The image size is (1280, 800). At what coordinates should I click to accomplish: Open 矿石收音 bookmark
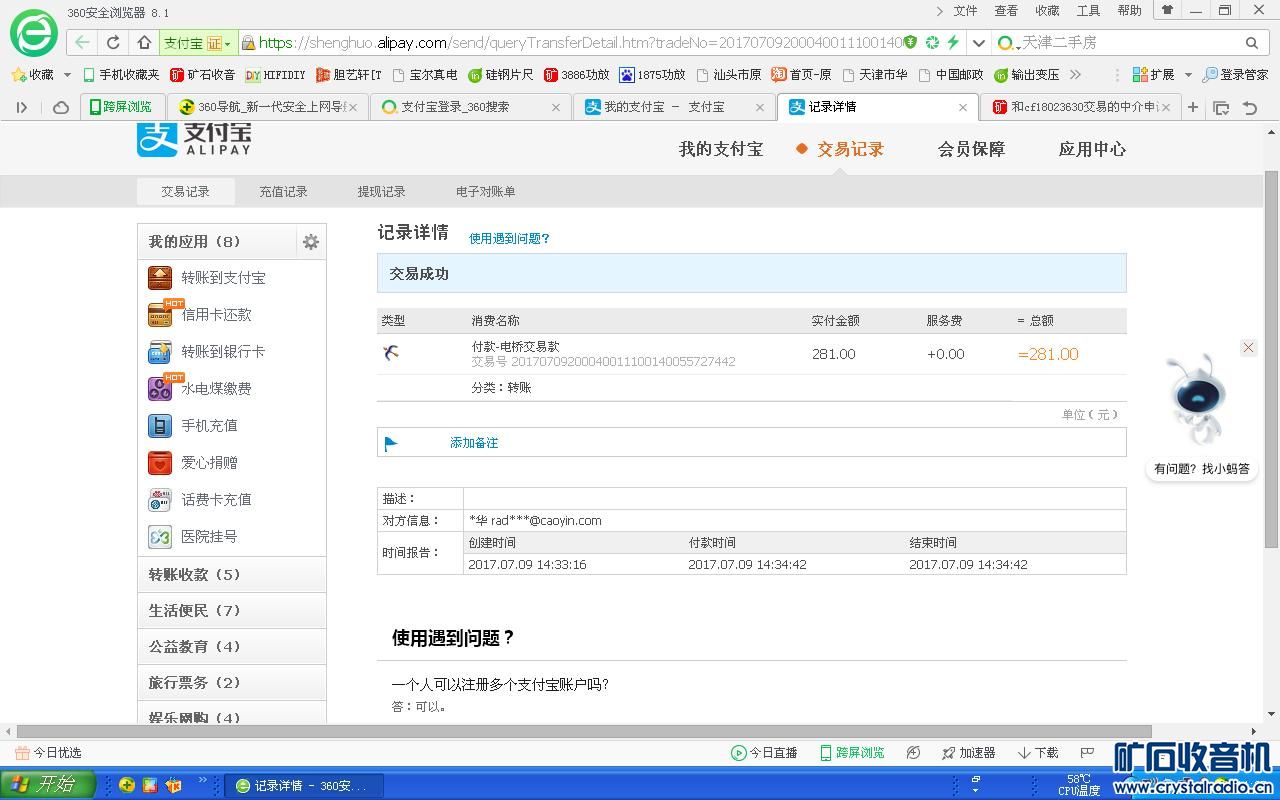tap(203, 75)
